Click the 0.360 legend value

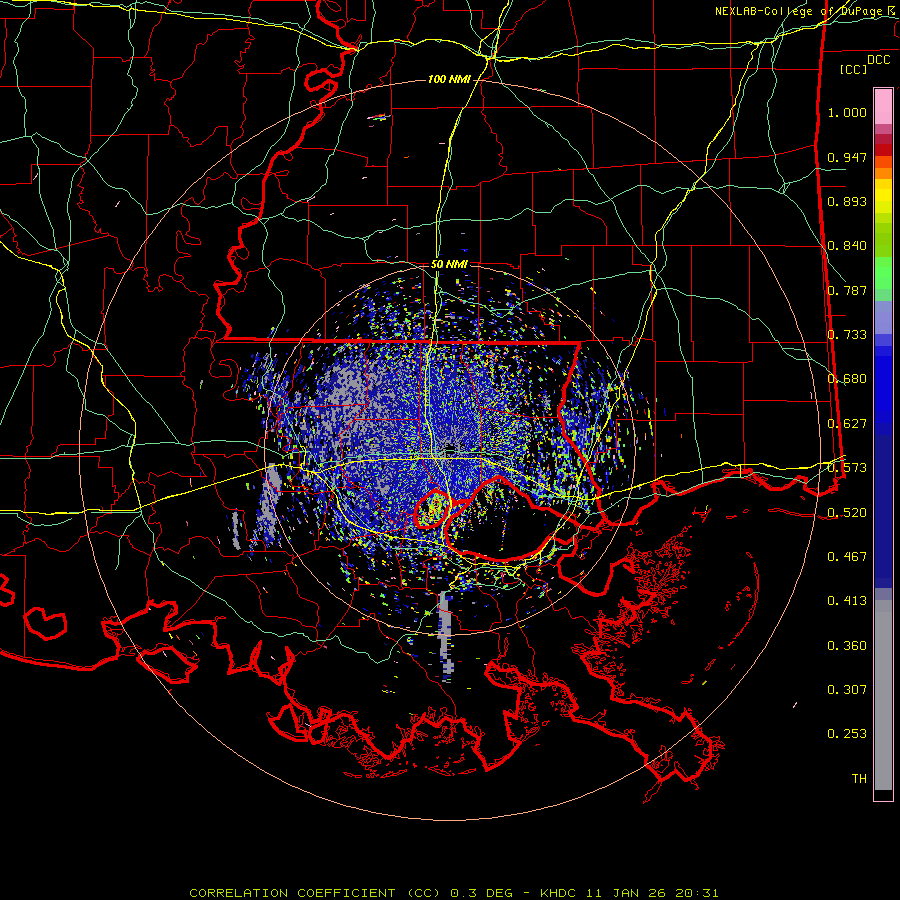pyautogui.click(x=847, y=646)
